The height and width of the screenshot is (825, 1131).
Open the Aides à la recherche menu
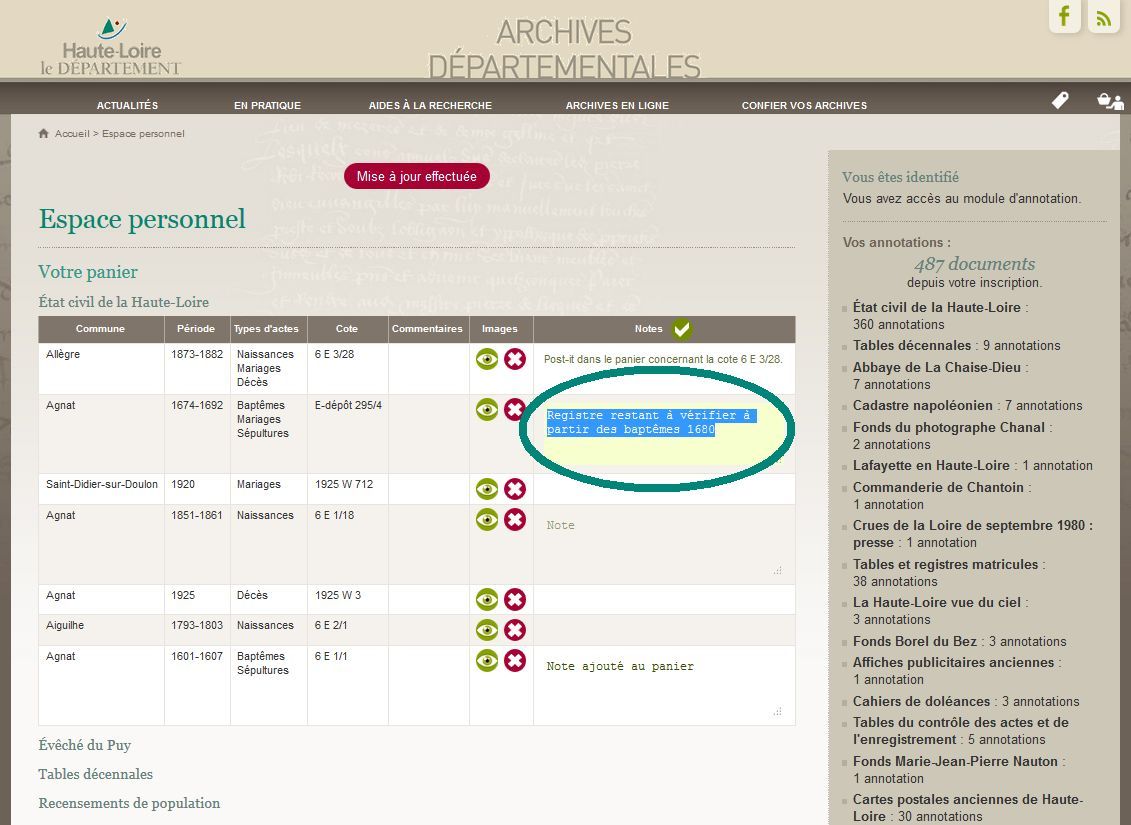point(430,105)
